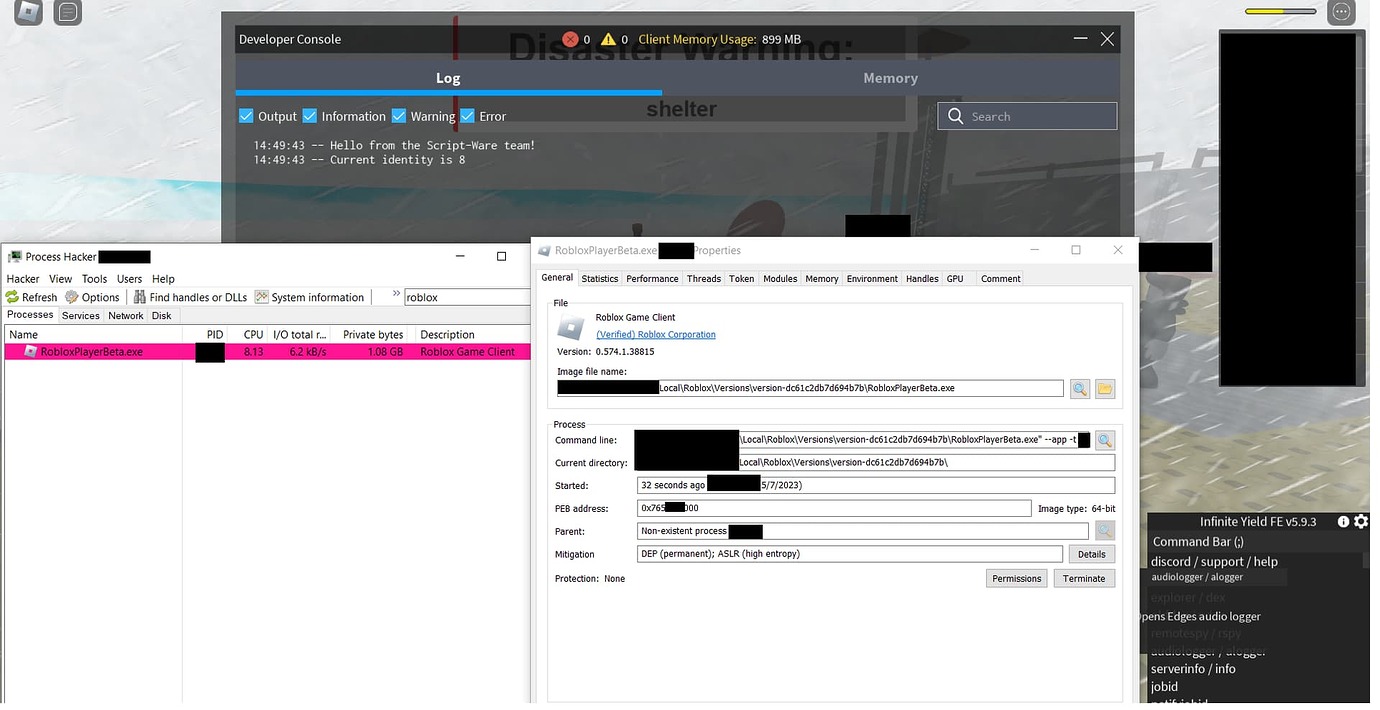Toggle the Error log checkbox
Screen dimensions: 1380x710
[x=466, y=116]
